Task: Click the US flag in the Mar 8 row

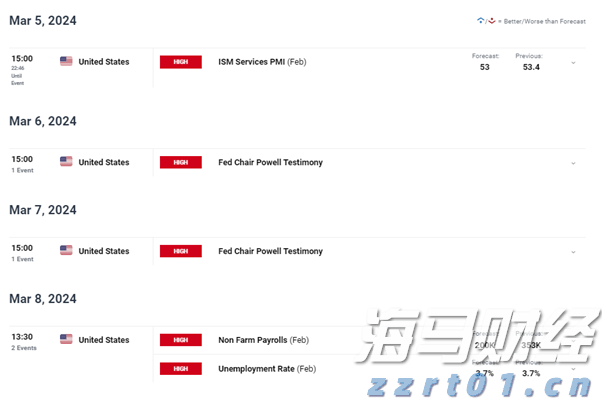Action: pyautogui.click(x=66, y=340)
